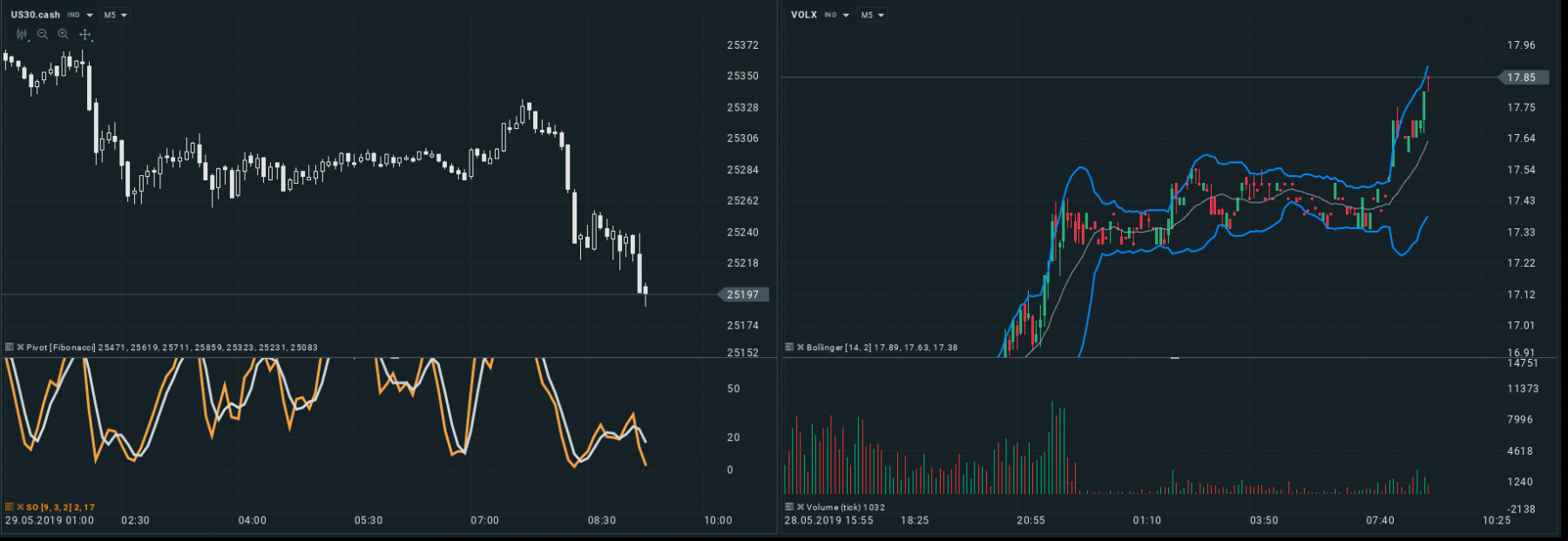The image size is (1568, 541).
Task: Open the Volume (tick) indicator settings menu
Action: click(789, 506)
